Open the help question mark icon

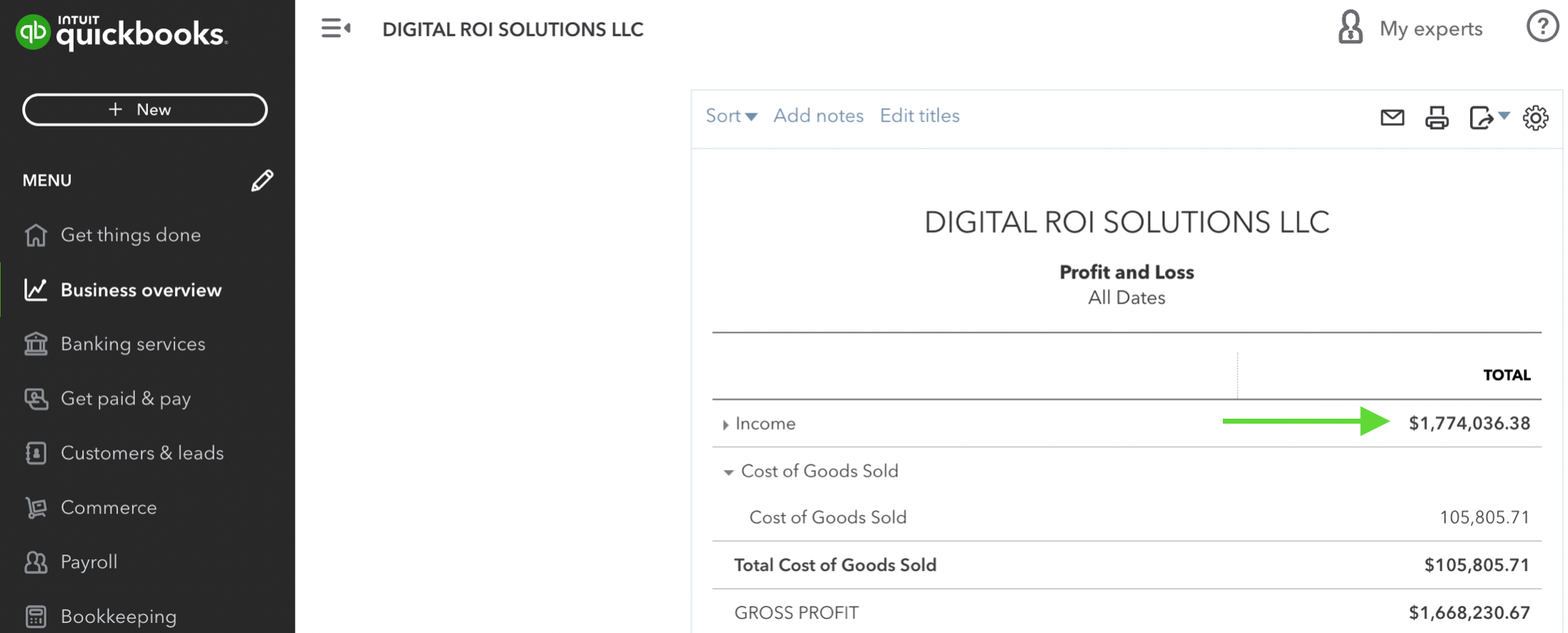1542,28
